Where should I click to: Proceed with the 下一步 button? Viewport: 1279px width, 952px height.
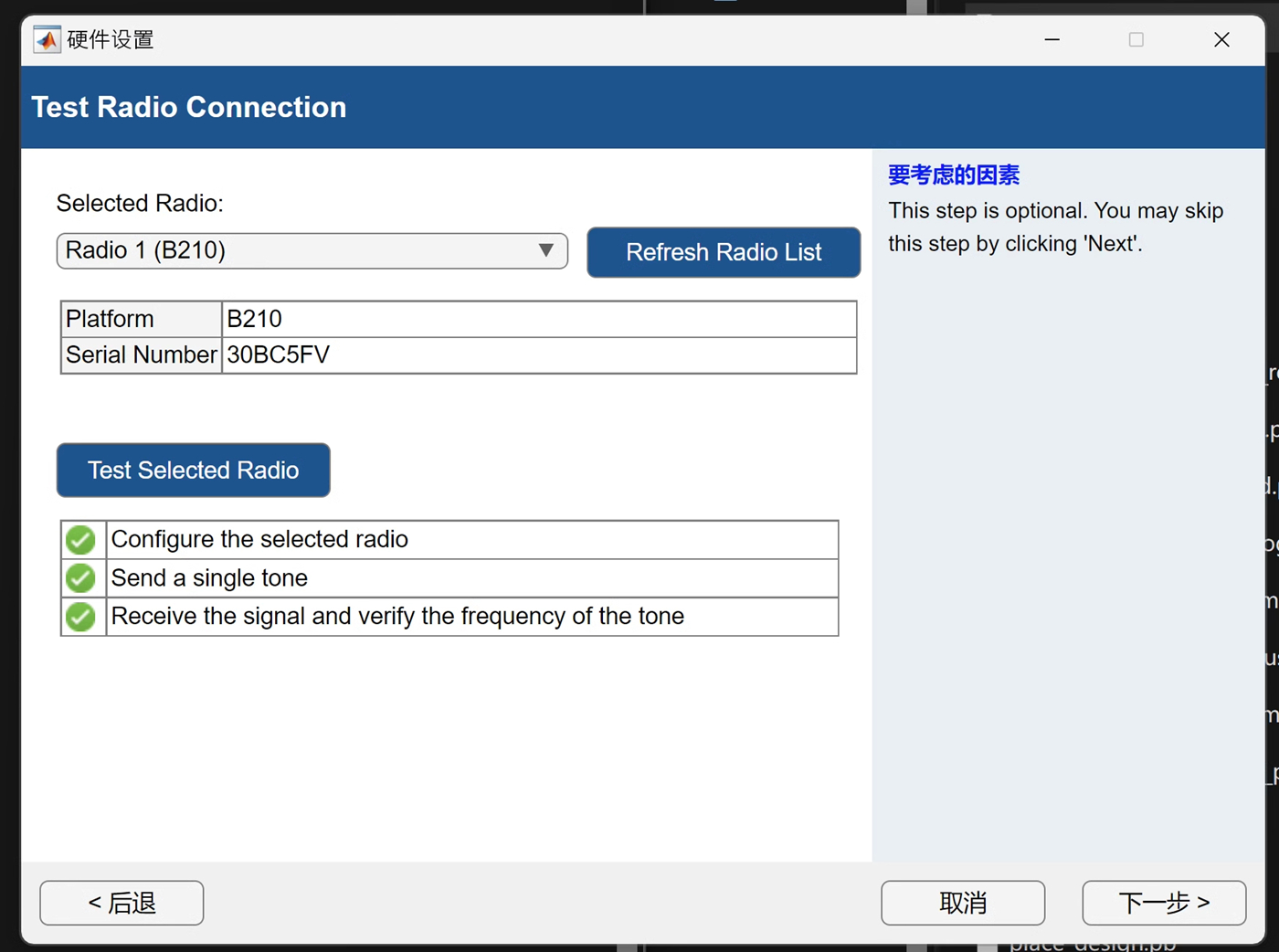1164,903
